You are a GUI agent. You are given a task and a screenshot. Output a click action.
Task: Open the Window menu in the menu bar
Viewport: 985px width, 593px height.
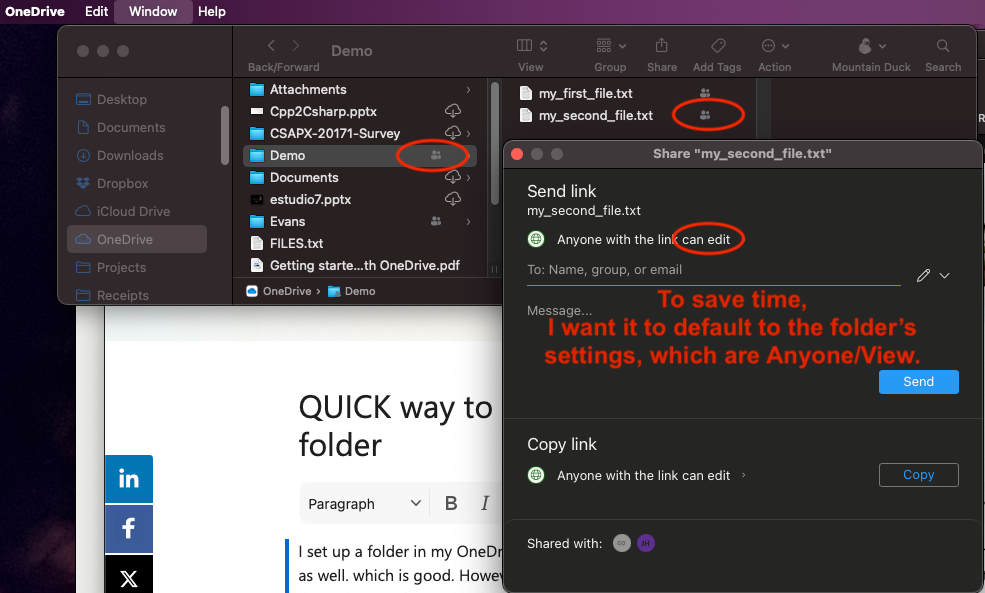coord(152,11)
